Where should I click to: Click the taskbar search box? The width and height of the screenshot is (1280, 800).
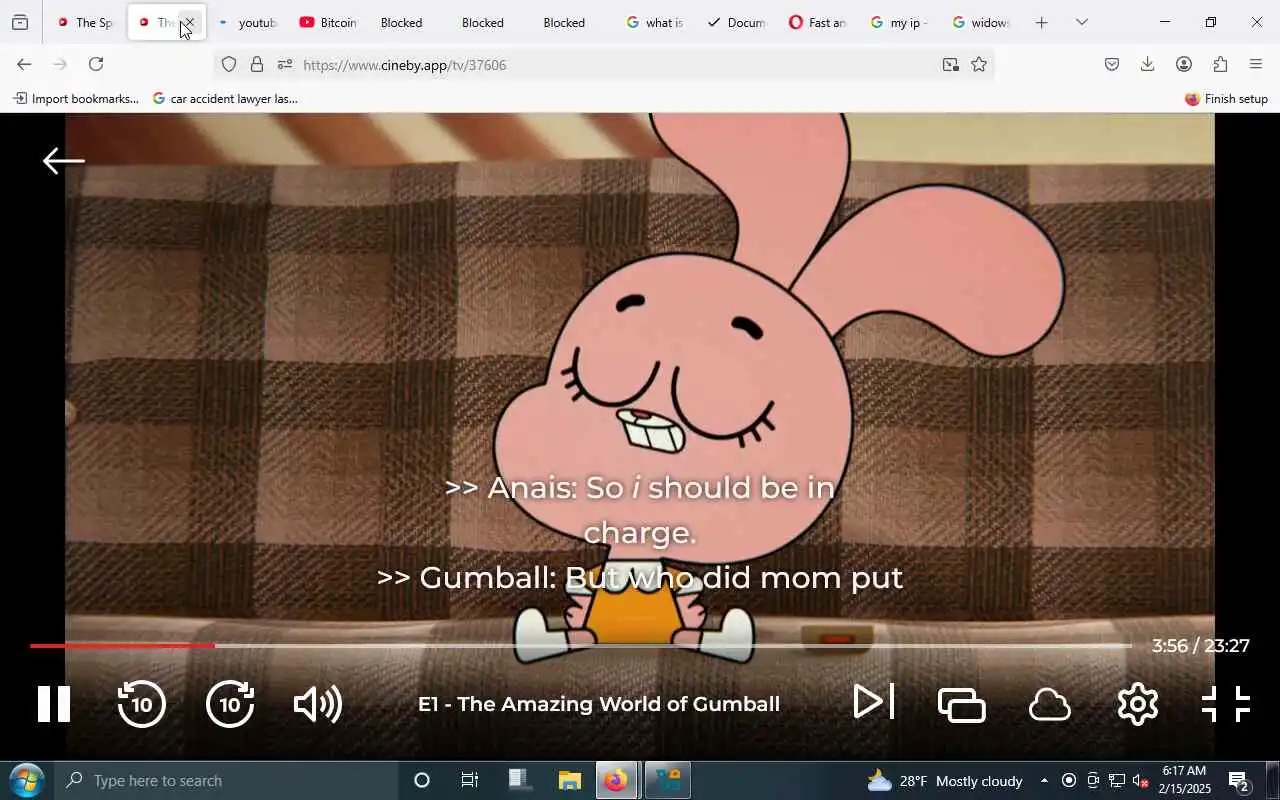pos(227,781)
